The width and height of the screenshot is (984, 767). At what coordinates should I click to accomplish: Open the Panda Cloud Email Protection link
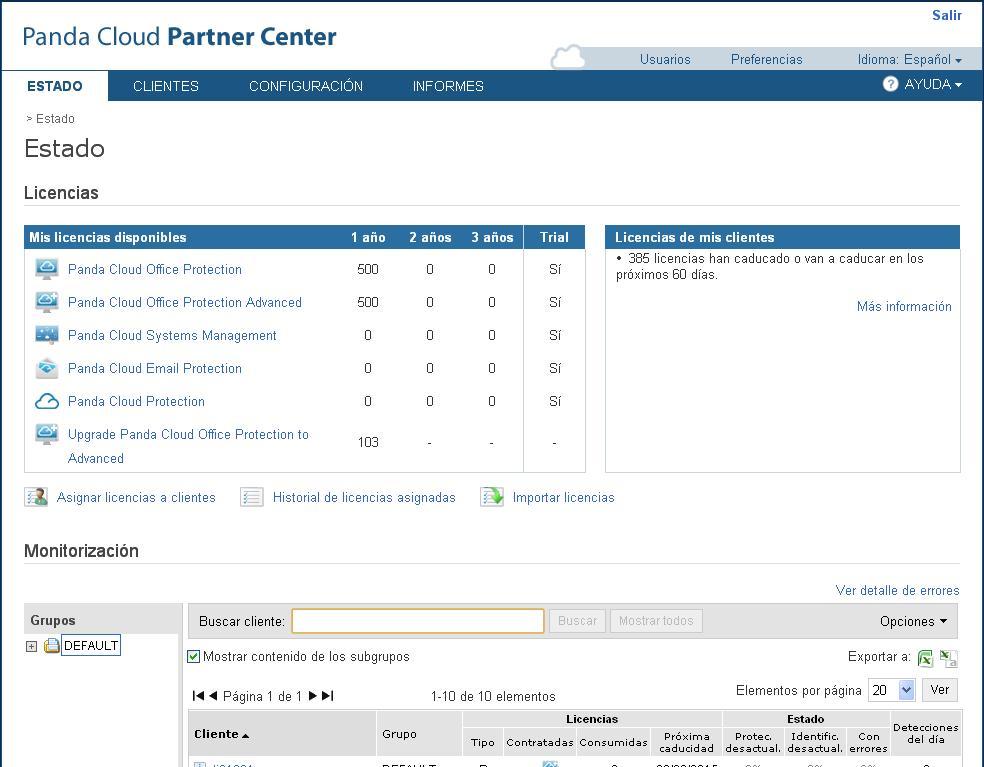point(155,368)
